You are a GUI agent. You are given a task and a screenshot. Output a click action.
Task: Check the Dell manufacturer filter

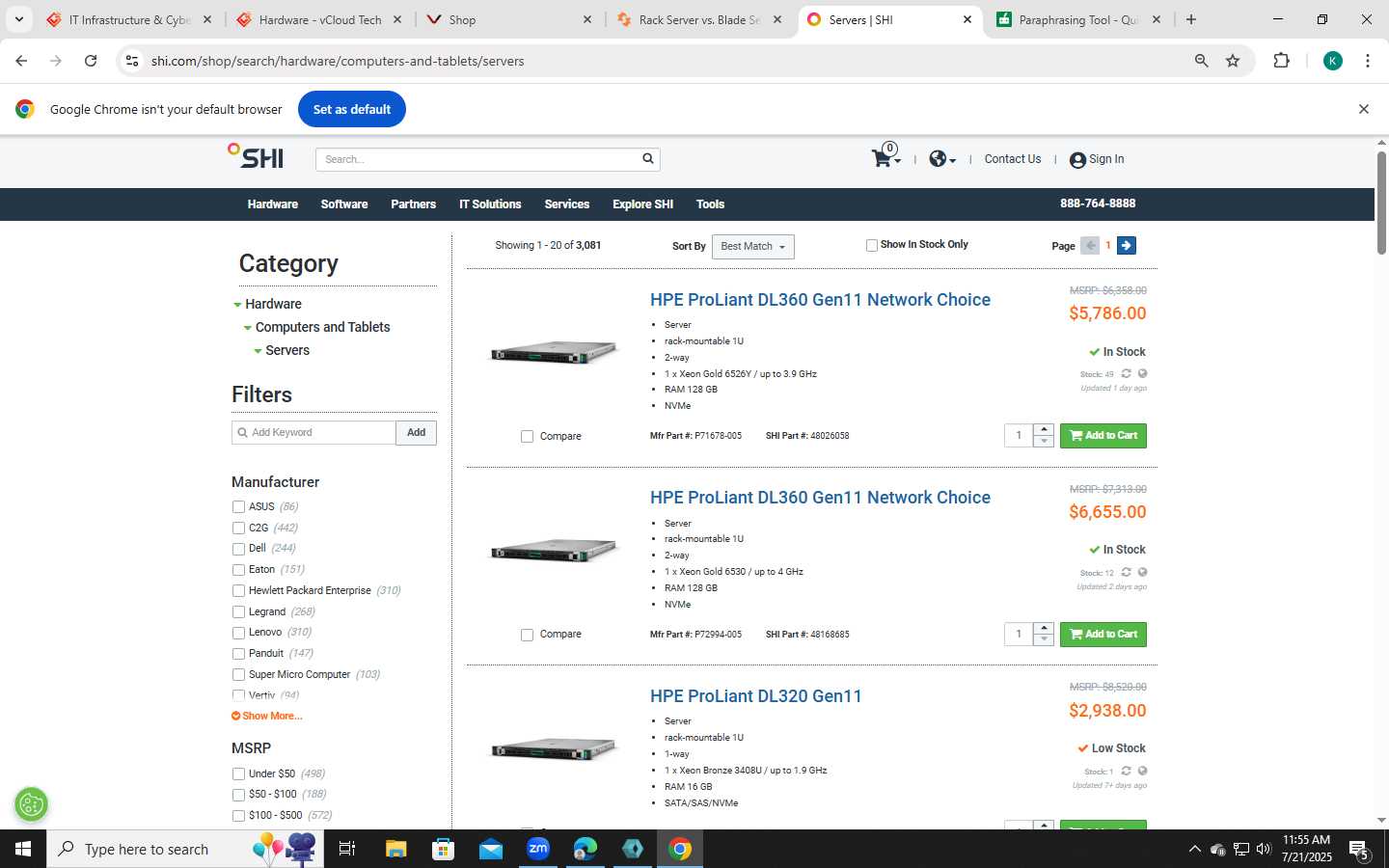[238, 549]
